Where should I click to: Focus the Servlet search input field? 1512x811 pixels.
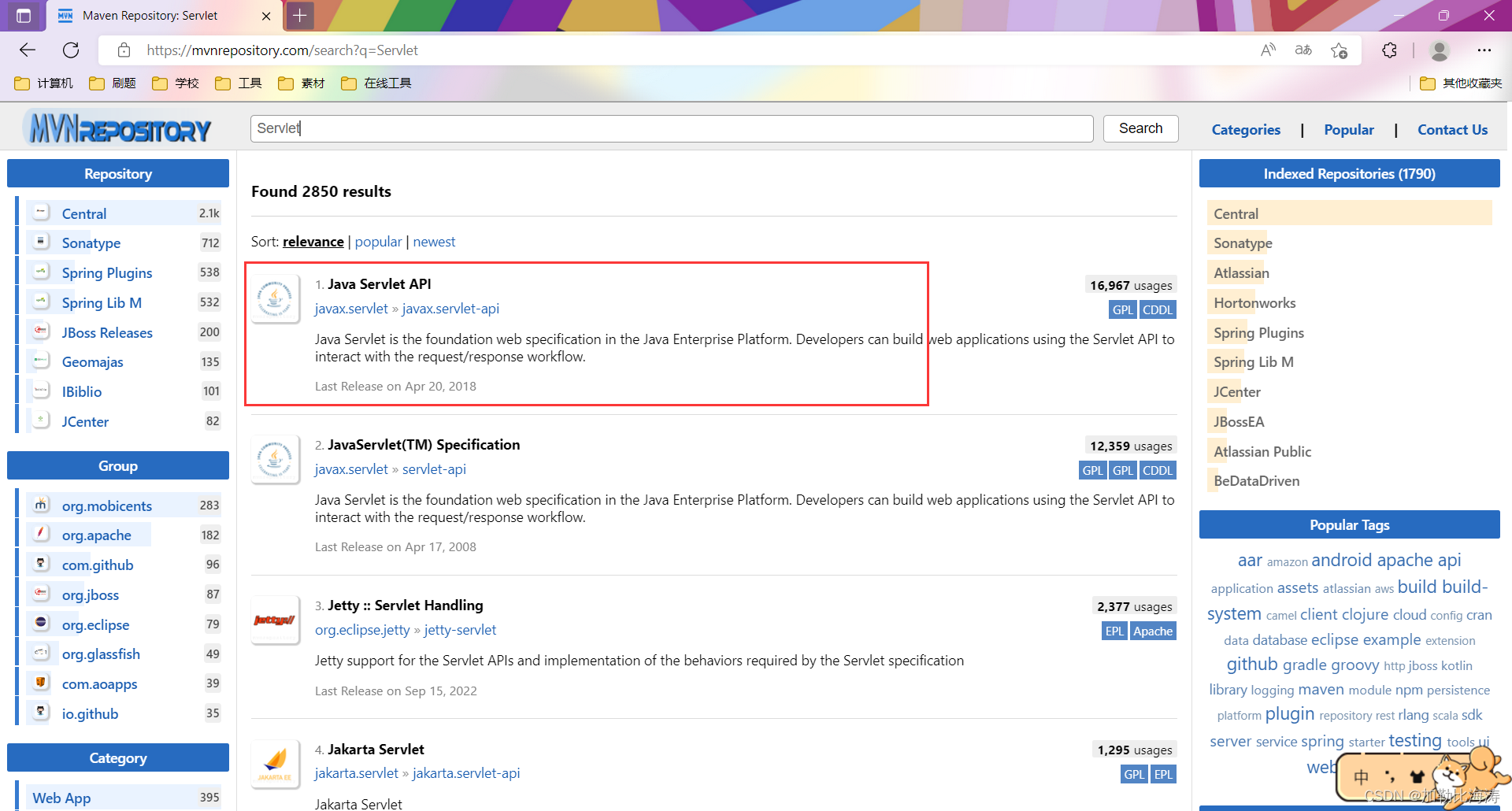click(x=672, y=128)
